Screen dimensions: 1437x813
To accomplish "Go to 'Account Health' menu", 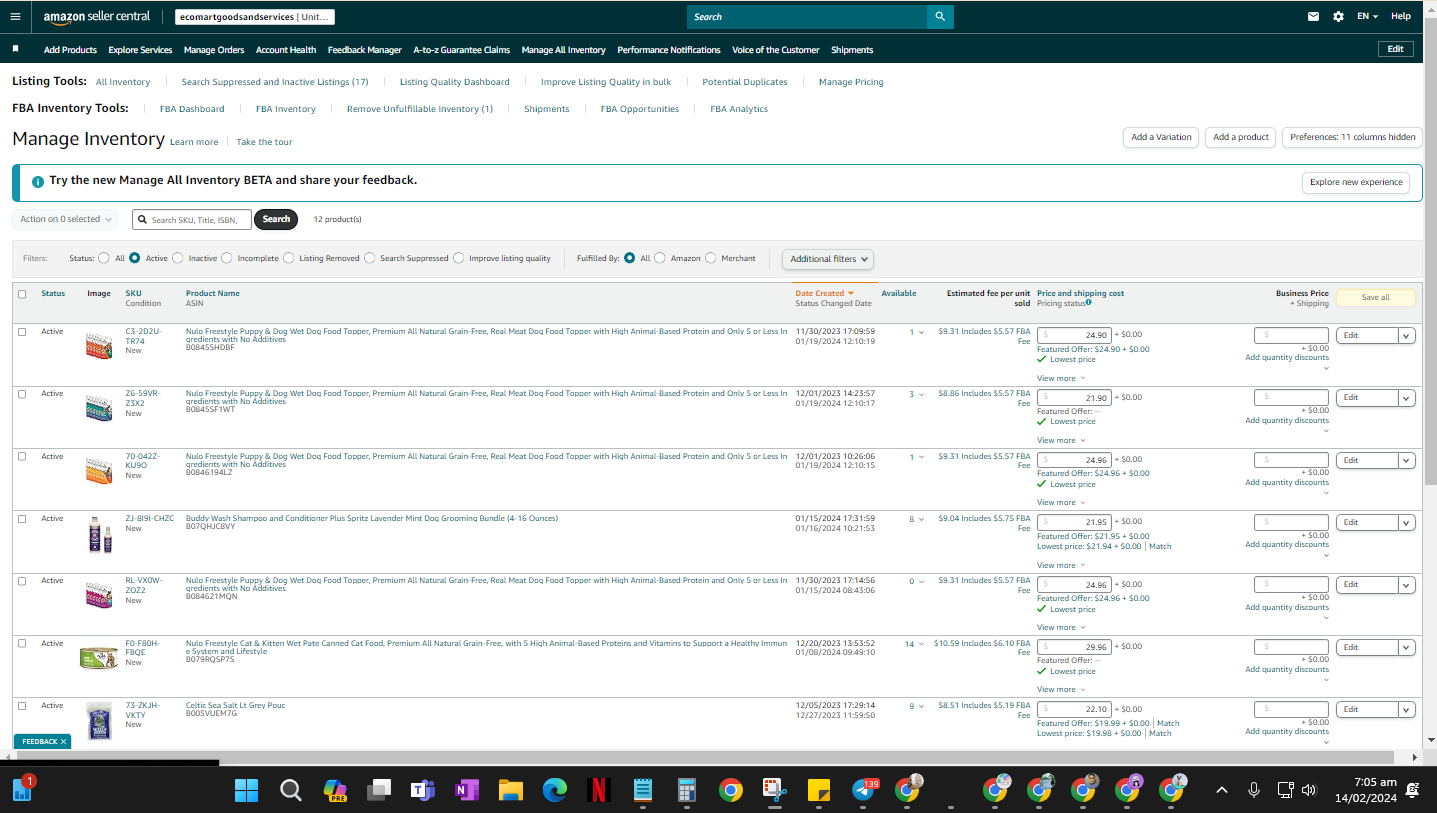I will pos(286,50).
